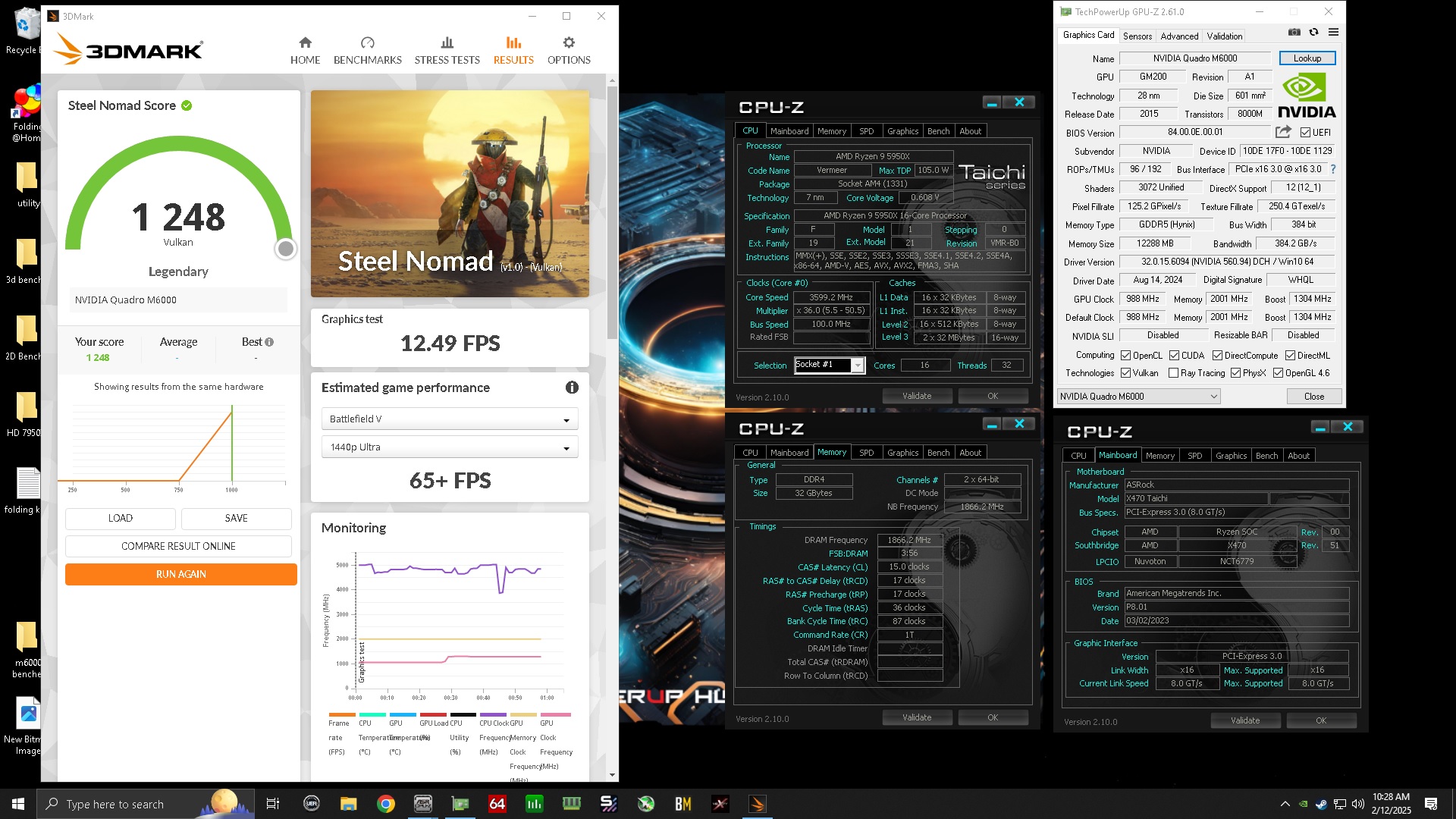This screenshot has height=819, width=1456.
Task: Click the BIOS export share icon in GPU-Z
Action: [1283, 132]
